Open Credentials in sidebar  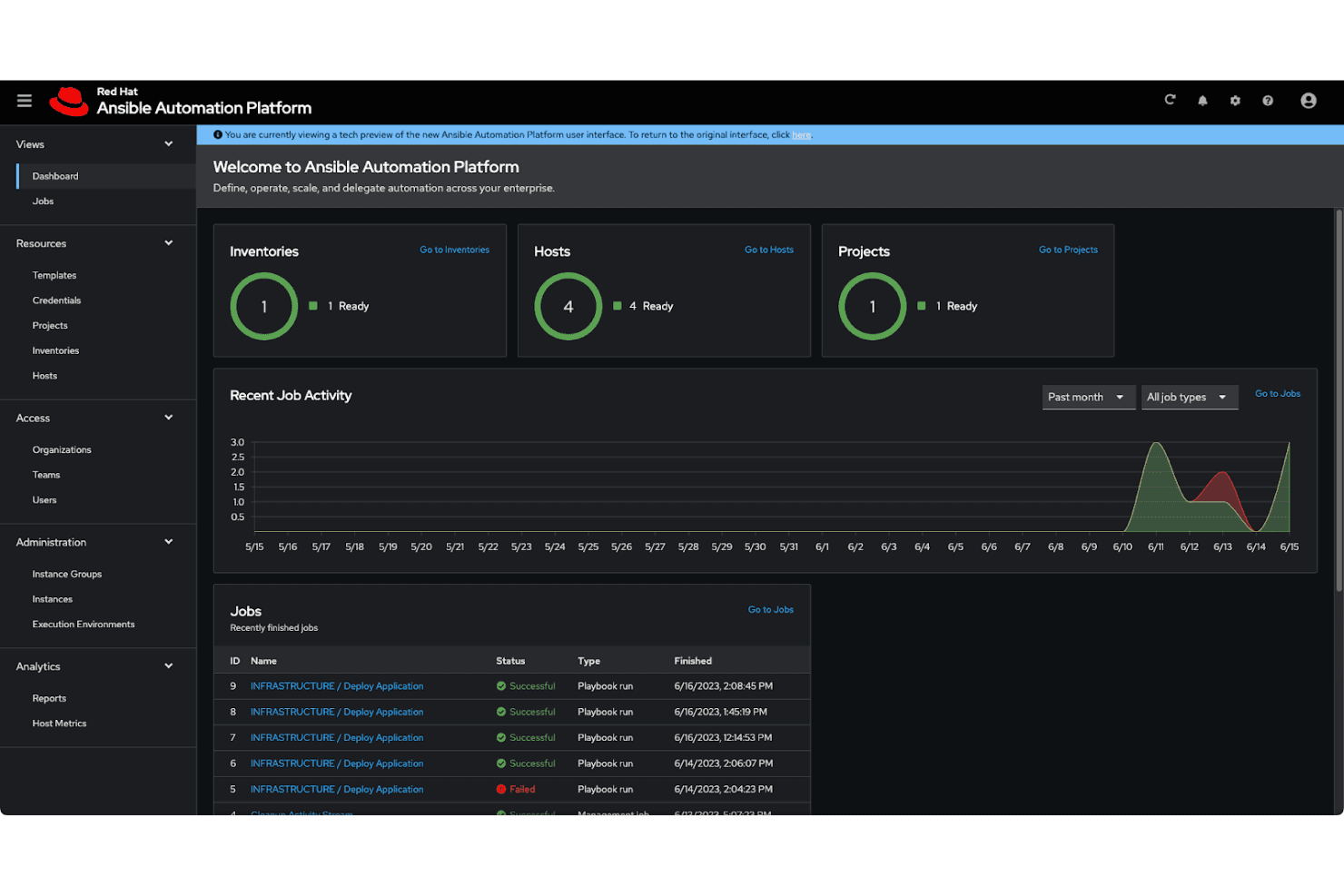coord(56,300)
